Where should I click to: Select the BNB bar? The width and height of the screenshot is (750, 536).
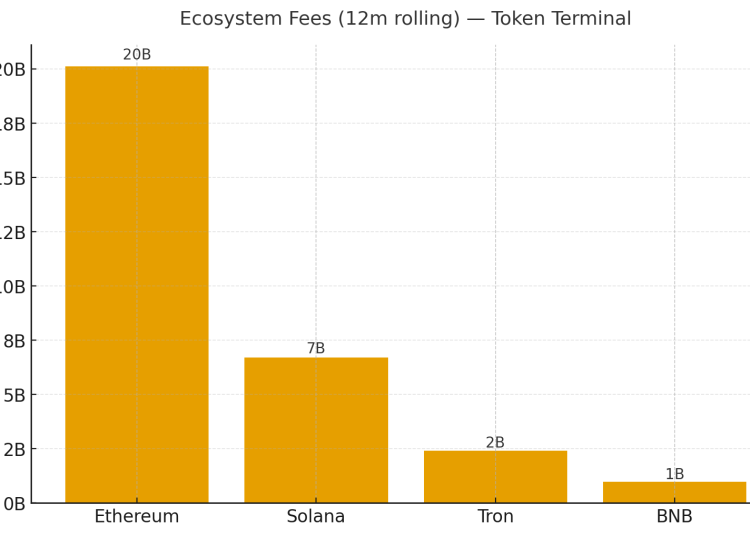click(x=674, y=492)
